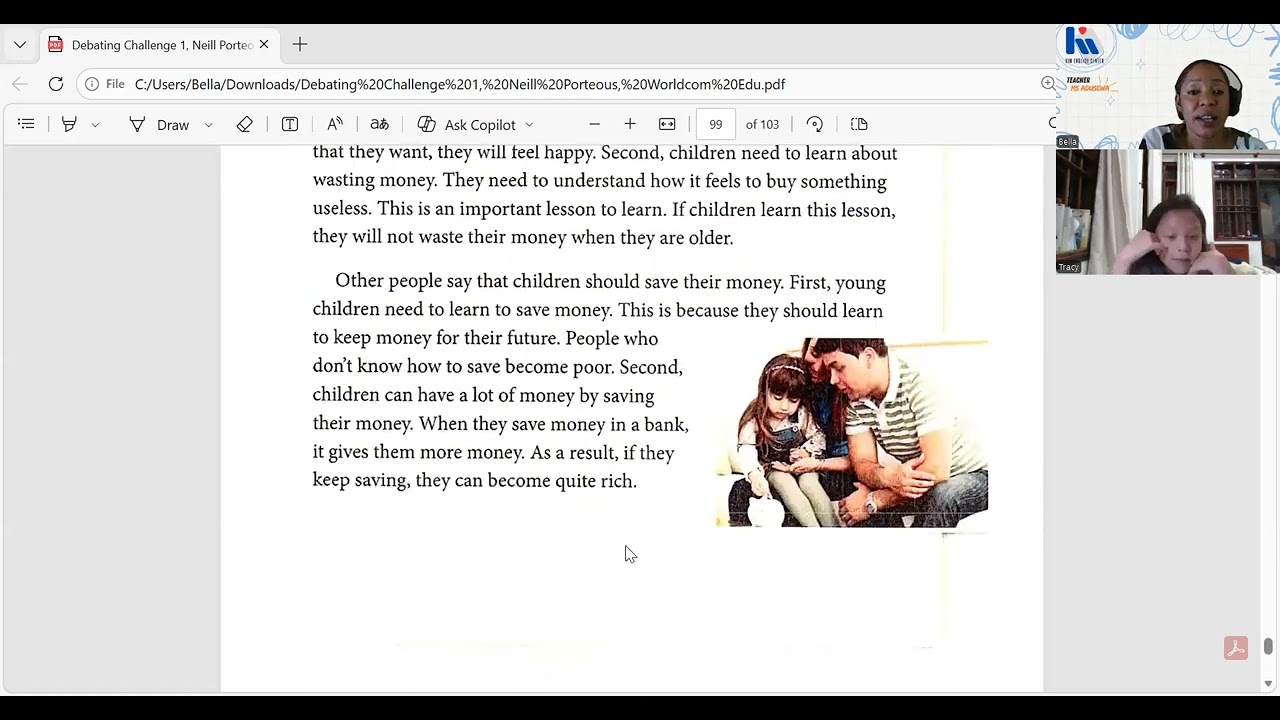The image size is (1280, 720).
Task: Activate the Draw tool
Action: (x=159, y=124)
